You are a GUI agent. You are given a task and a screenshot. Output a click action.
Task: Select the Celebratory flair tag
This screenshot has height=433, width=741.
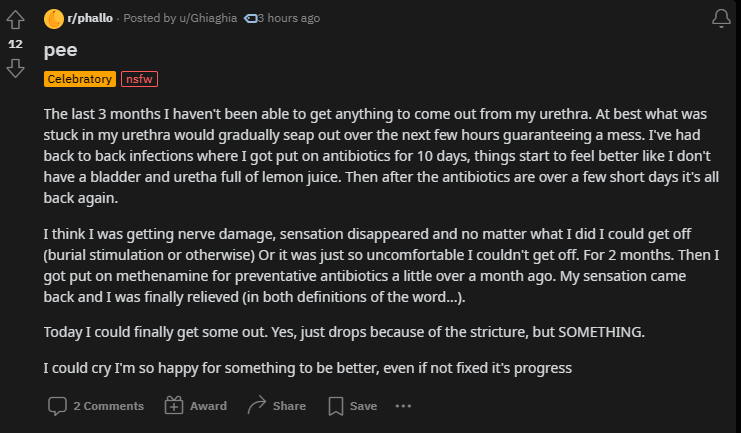pos(80,79)
